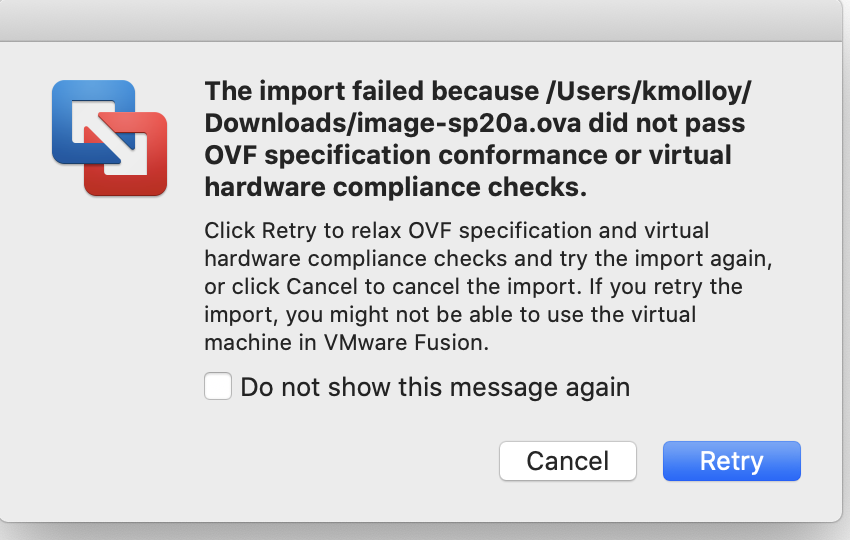850x540 pixels.
Task: Click "hardware compliance checks." ending the bold heading
Action: pyautogui.click(x=395, y=188)
